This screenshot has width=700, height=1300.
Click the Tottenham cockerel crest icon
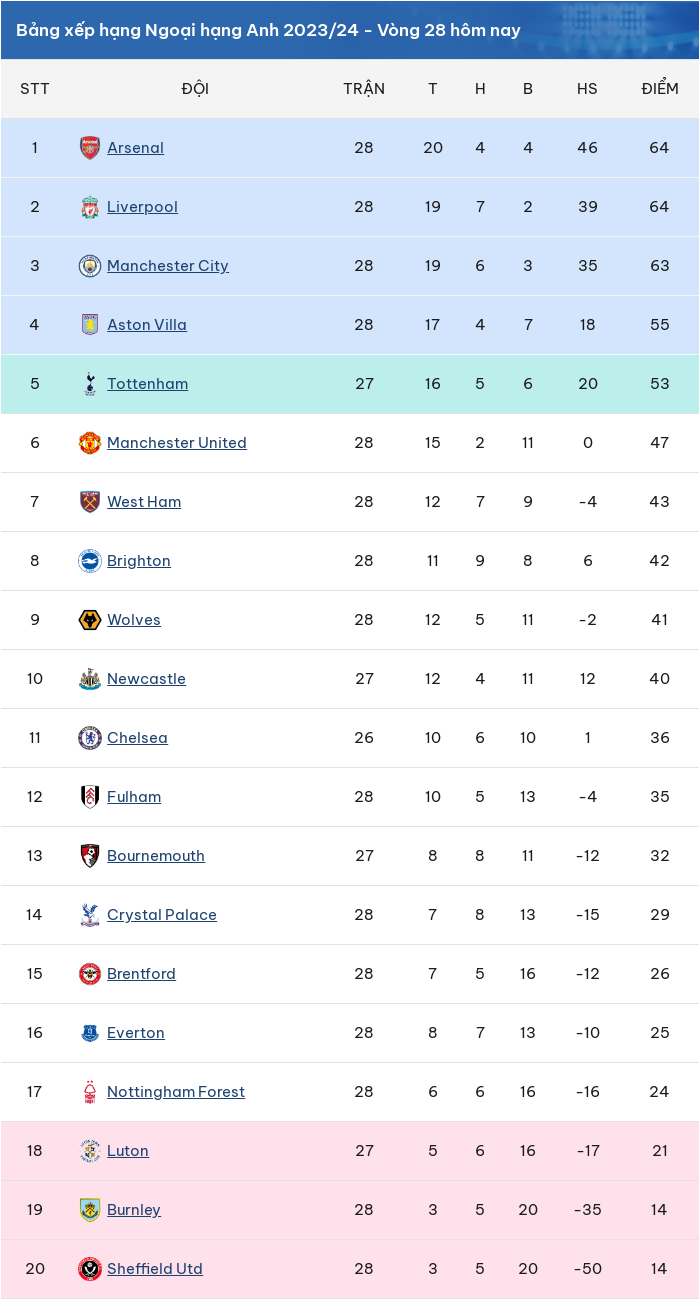90,384
